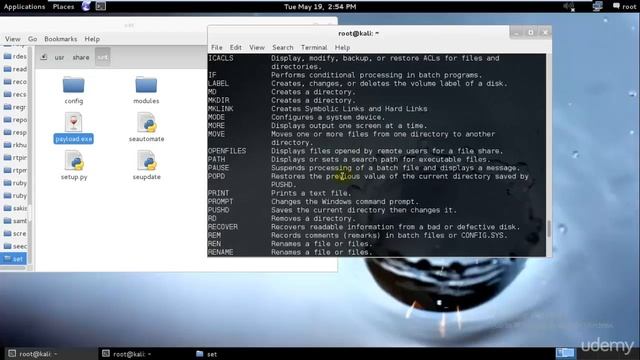Select the seautomate Python file icon
Viewport: 640px width, 360px height.
point(146,122)
